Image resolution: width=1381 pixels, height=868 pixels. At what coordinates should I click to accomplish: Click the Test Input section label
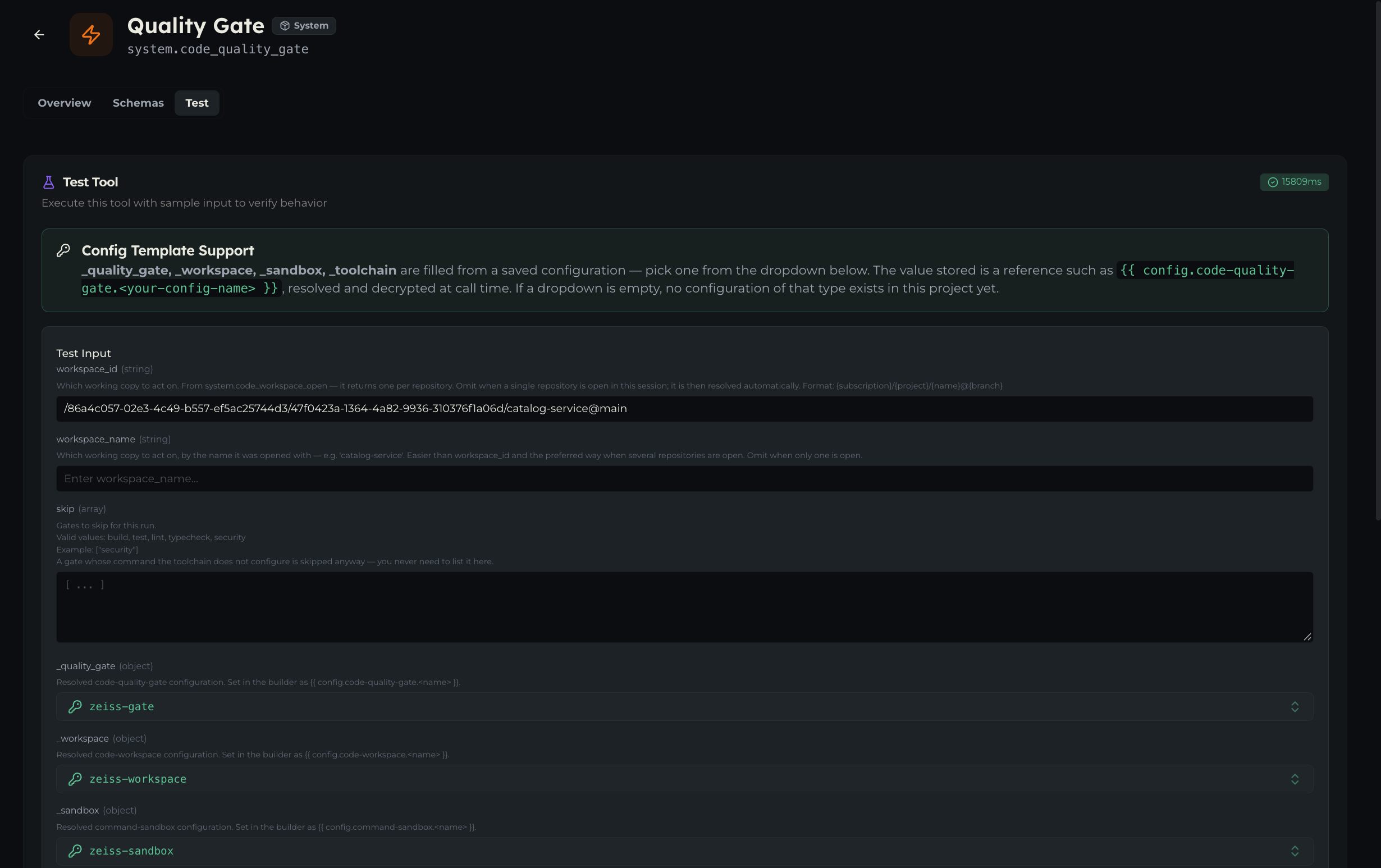83,353
